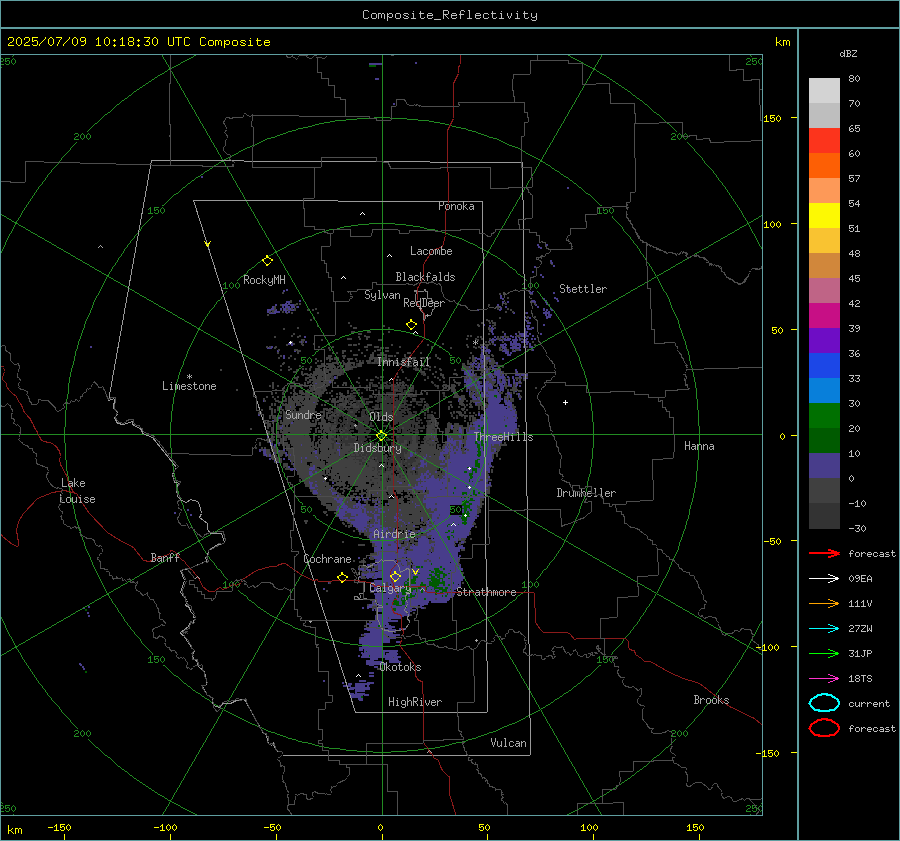Click the dBZ legend heading
Image resolution: width=900 pixels, height=841 pixels.
(x=848, y=53)
